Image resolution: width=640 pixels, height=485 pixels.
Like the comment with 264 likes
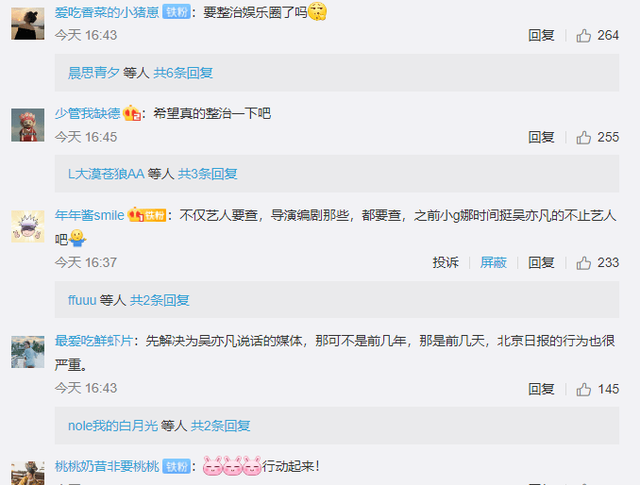click(584, 36)
